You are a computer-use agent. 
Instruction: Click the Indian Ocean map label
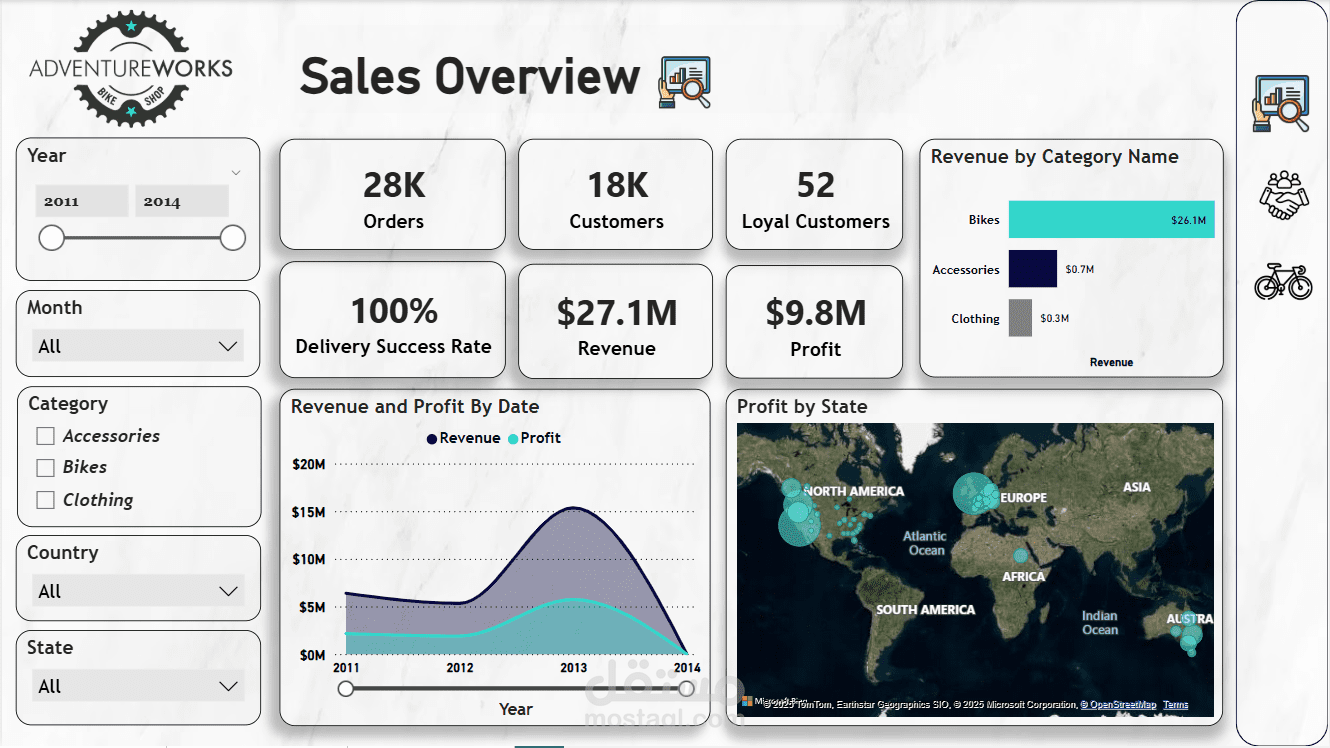(1100, 622)
